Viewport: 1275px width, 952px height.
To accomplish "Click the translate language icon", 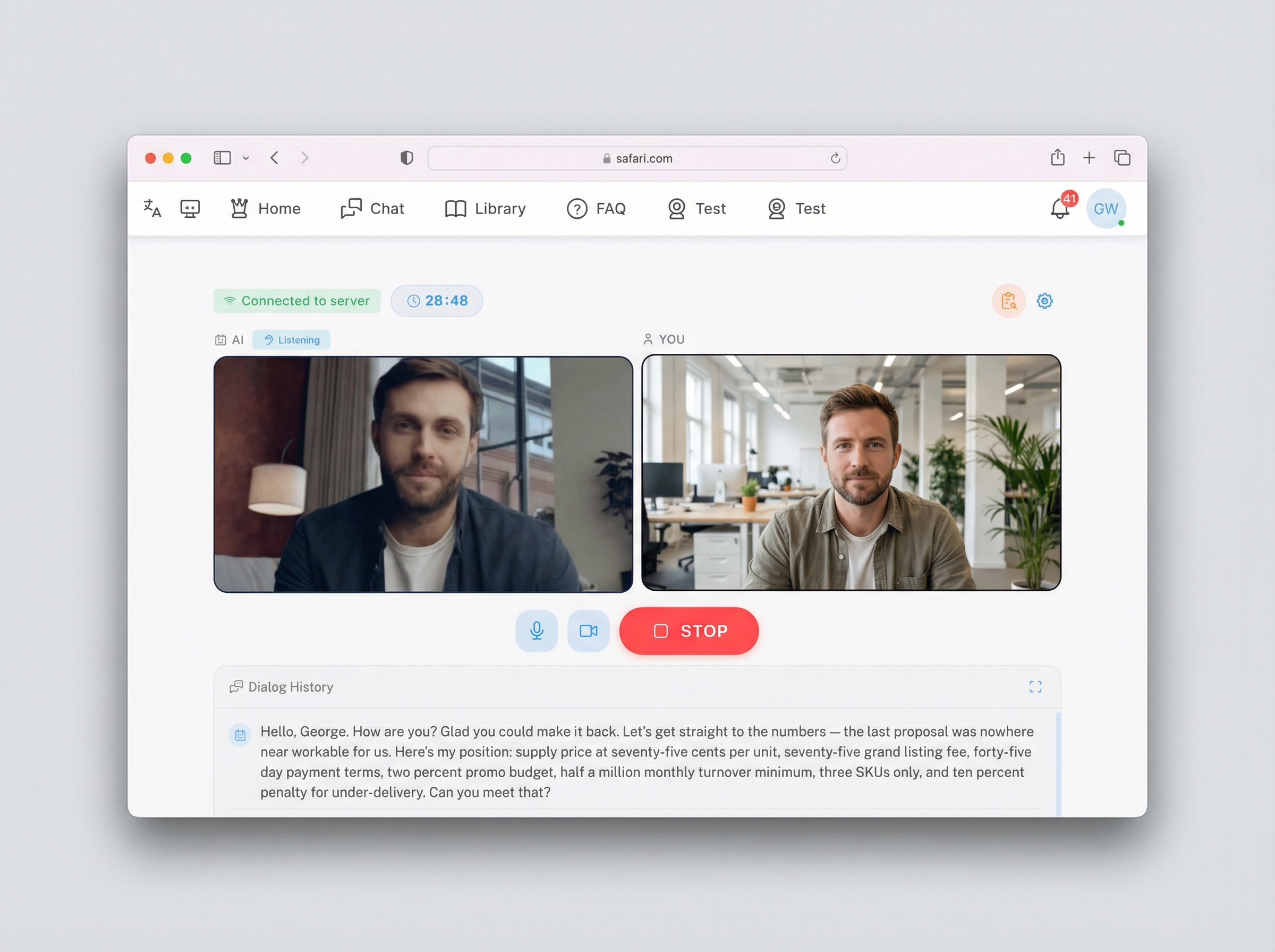I will [x=152, y=209].
